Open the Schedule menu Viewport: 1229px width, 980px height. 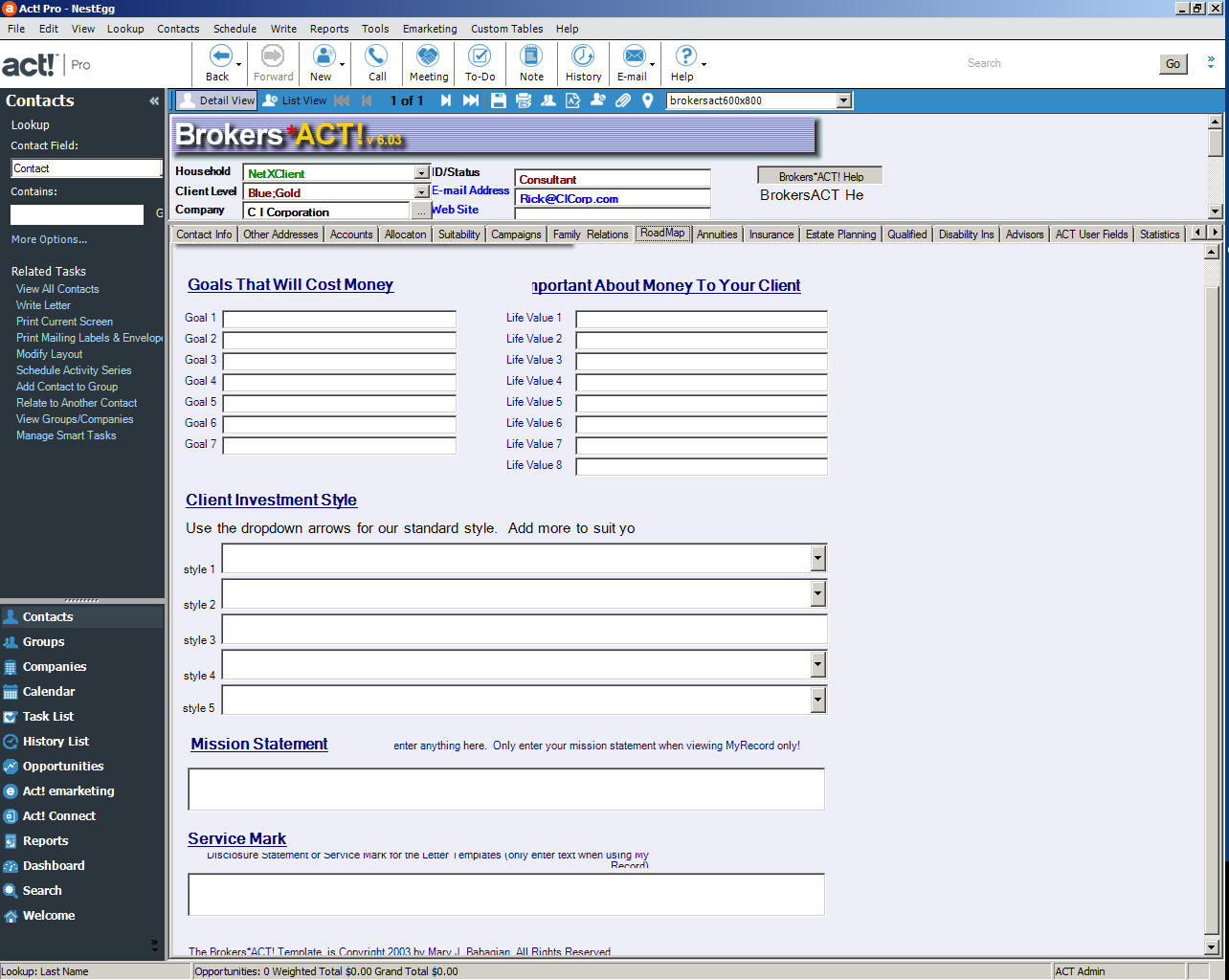235,29
